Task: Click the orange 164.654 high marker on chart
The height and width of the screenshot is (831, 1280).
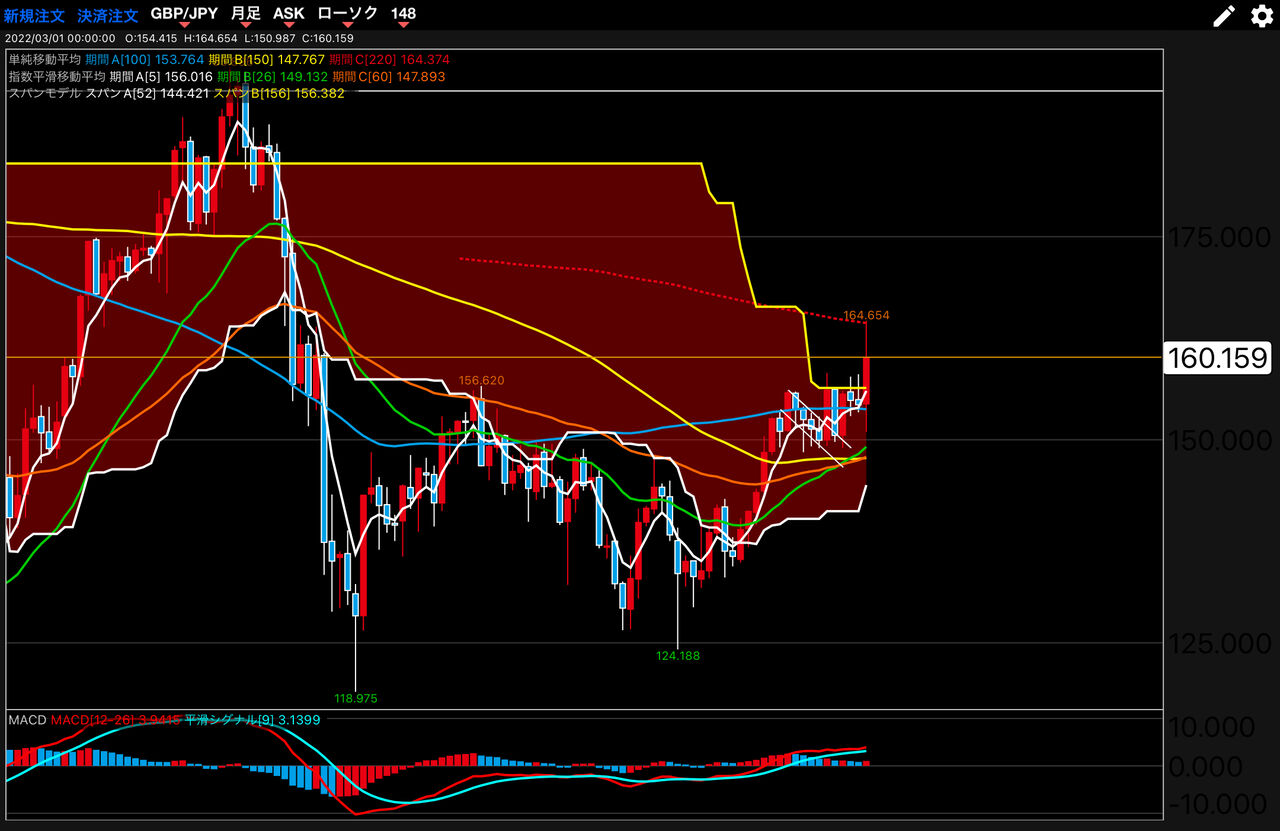Action: [x=866, y=315]
